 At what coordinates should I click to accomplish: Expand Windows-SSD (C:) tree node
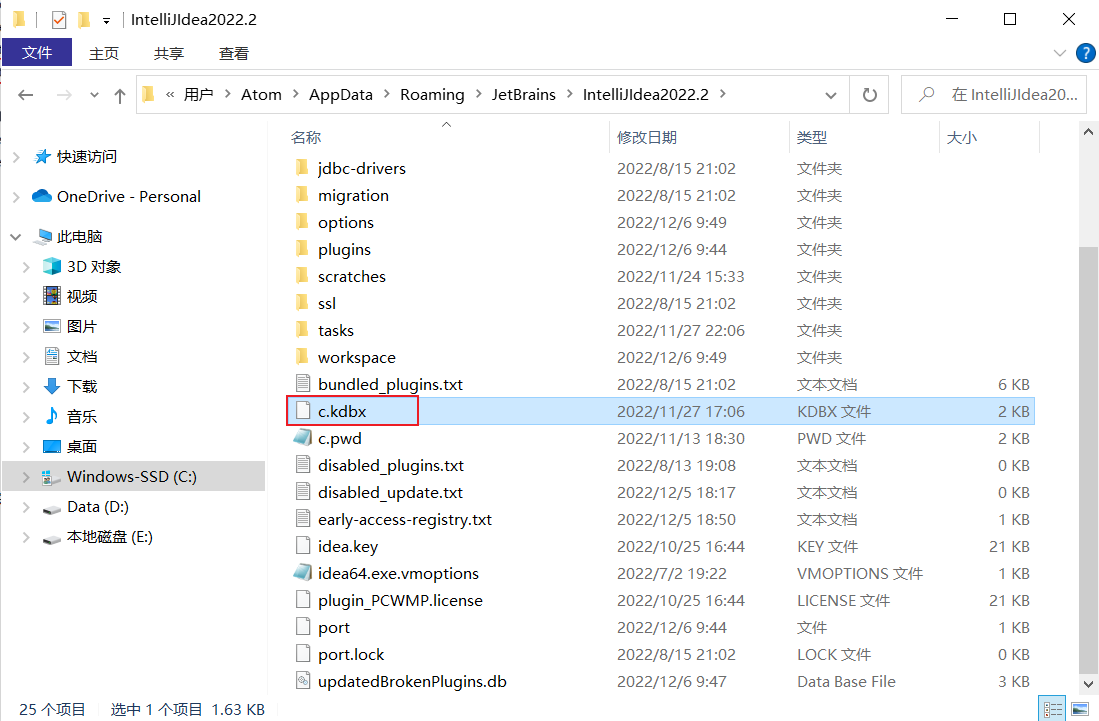[x=26, y=477]
